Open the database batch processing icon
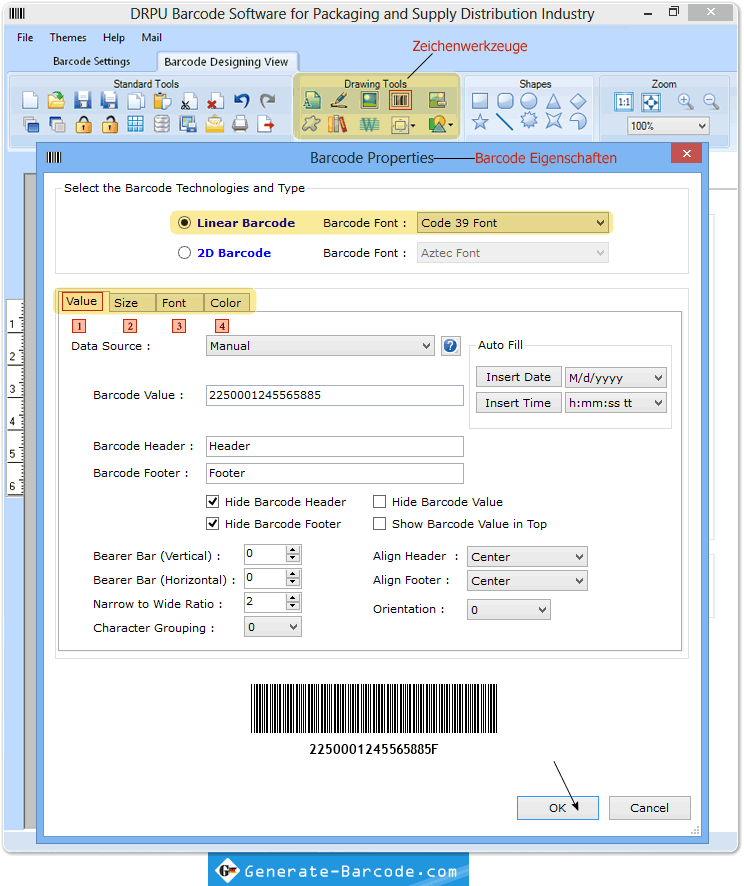The image size is (744, 886). point(162,124)
